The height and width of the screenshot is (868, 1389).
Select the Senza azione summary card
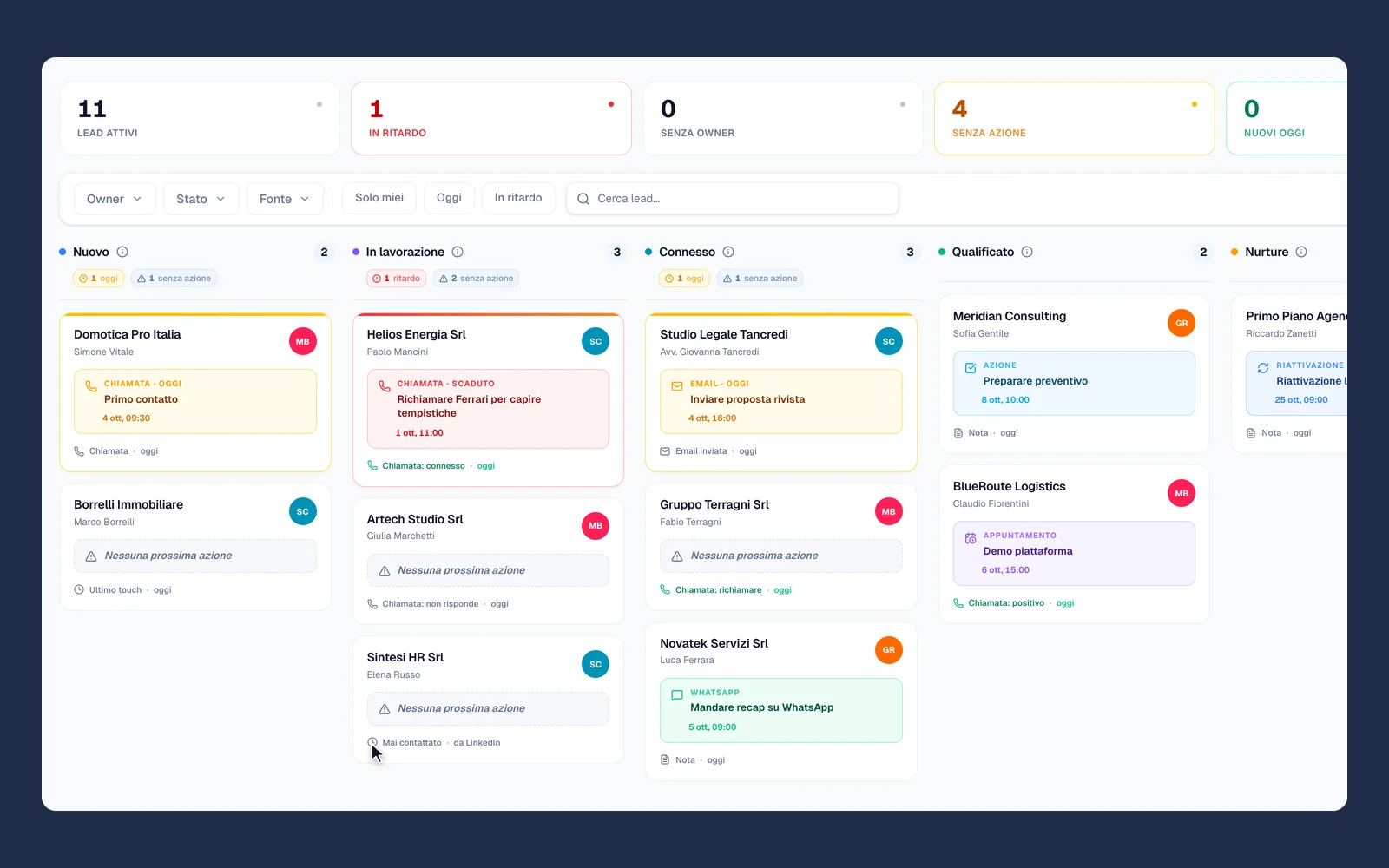coord(1075,119)
